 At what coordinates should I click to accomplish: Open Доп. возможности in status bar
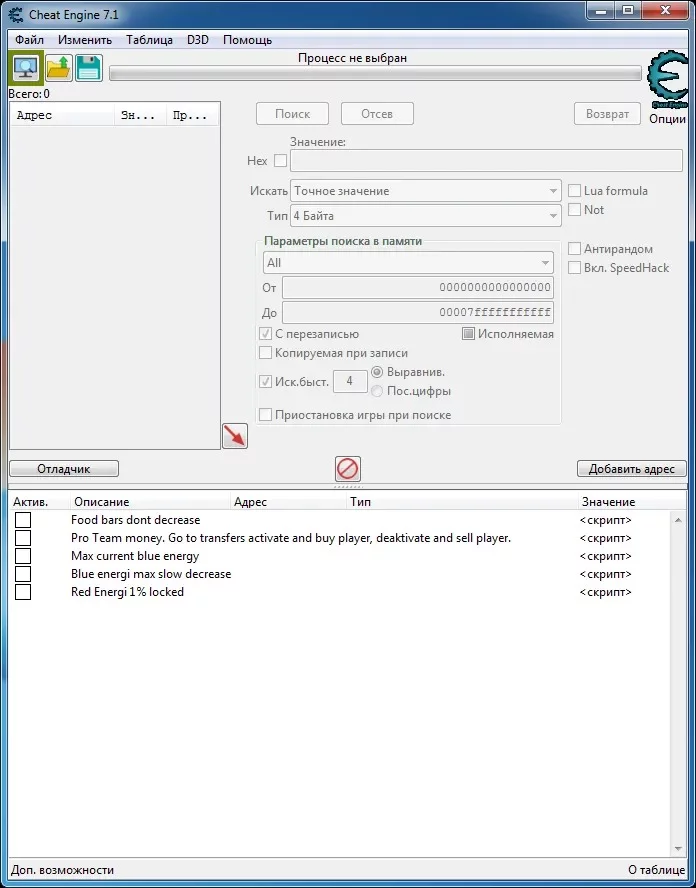pos(62,870)
